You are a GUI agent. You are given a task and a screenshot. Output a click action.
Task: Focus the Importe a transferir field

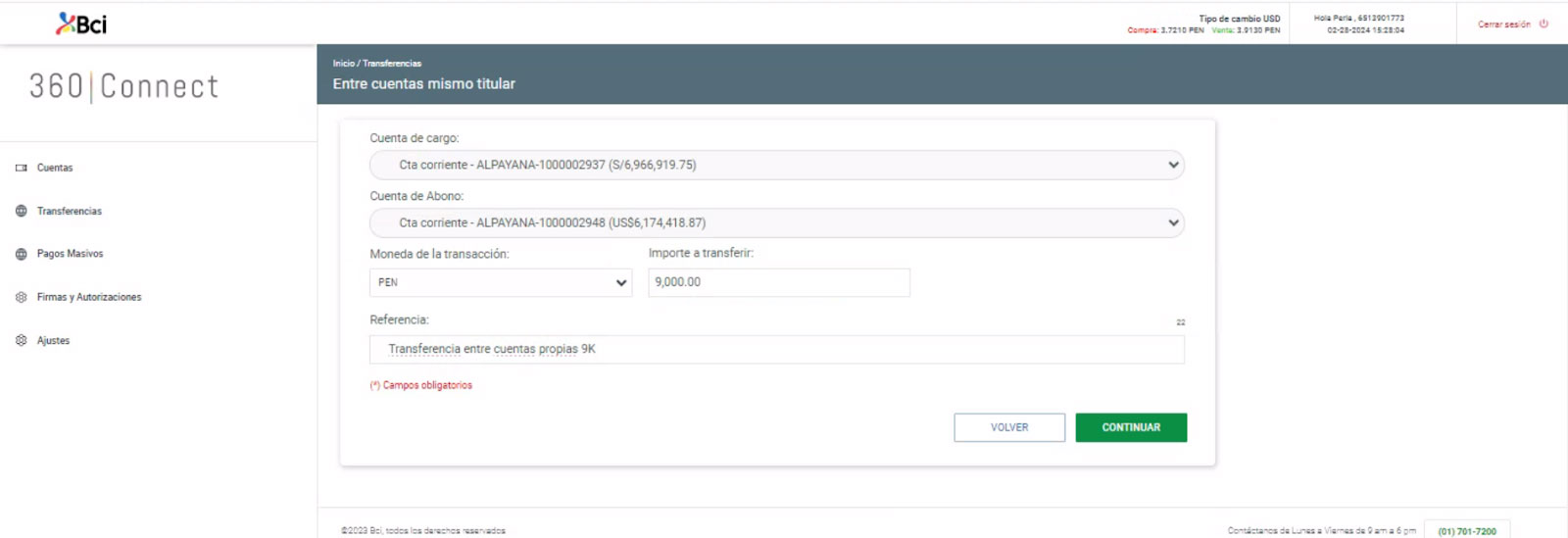pyautogui.click(x=778, y=282)
